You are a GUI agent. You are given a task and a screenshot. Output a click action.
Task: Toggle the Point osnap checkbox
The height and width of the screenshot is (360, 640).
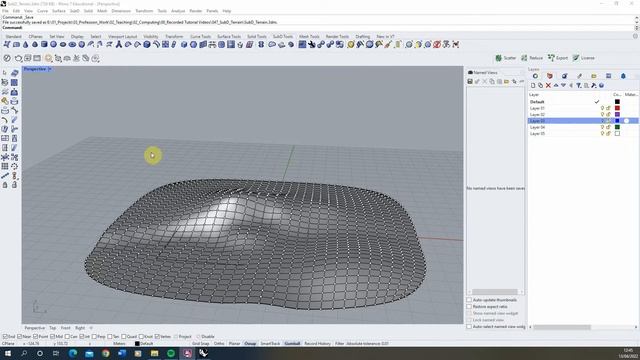pyautogui.click(x=36, y=337)
